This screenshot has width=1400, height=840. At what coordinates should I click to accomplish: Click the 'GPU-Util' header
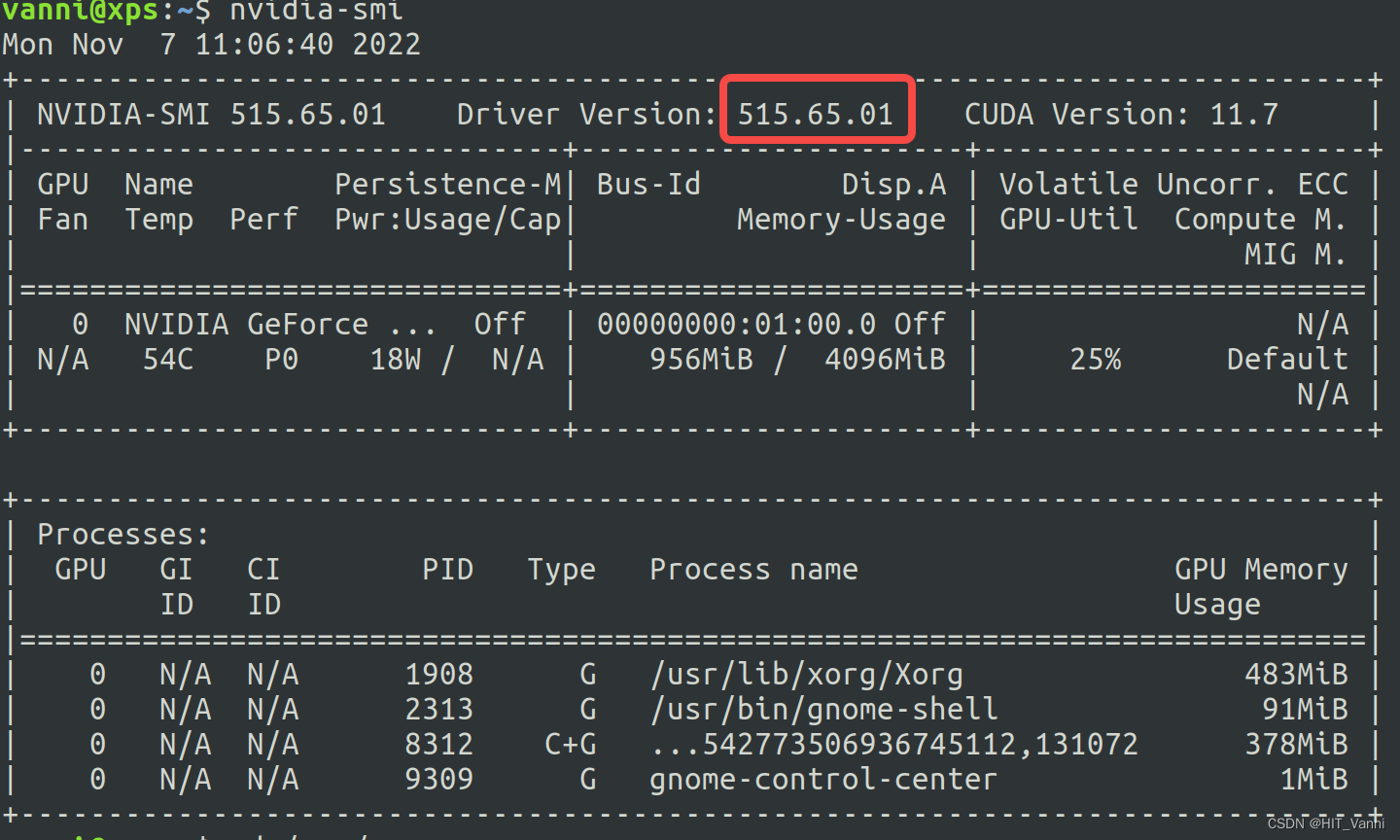point(1068,220)
